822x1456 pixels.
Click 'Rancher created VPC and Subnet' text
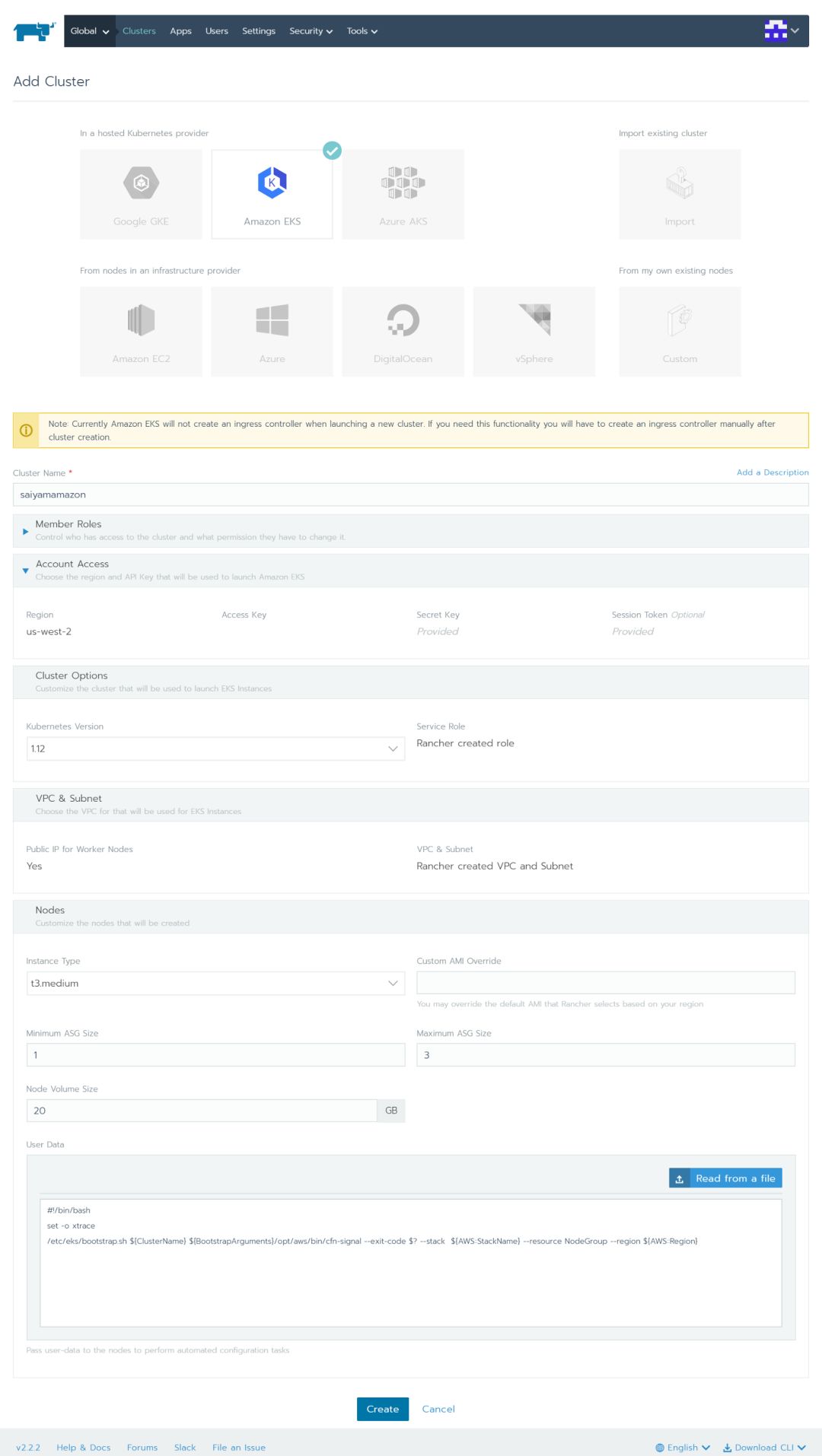[x=495, y=866]
